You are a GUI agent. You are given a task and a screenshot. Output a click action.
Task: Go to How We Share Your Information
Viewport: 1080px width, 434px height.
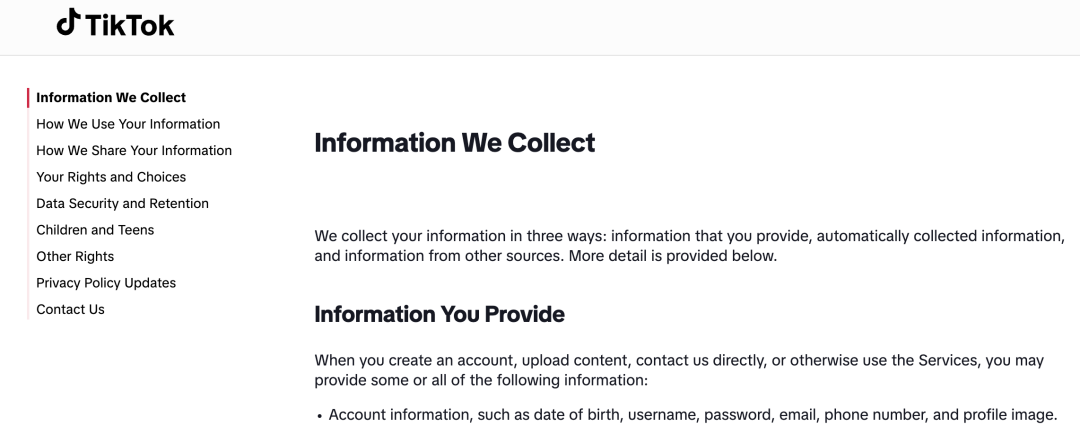pyautogui.click(x=134, y=151)
